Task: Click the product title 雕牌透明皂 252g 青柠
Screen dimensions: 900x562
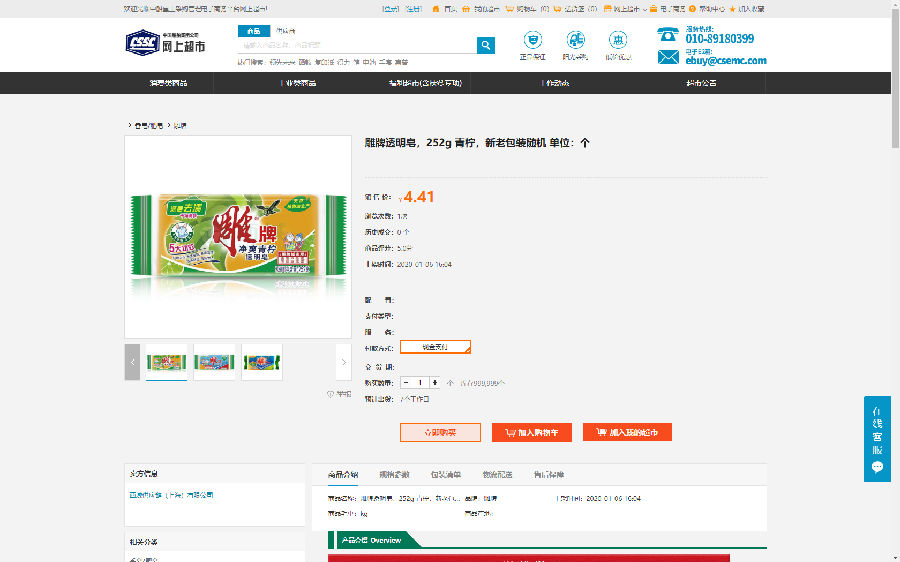Action: [x=478, y=143]
